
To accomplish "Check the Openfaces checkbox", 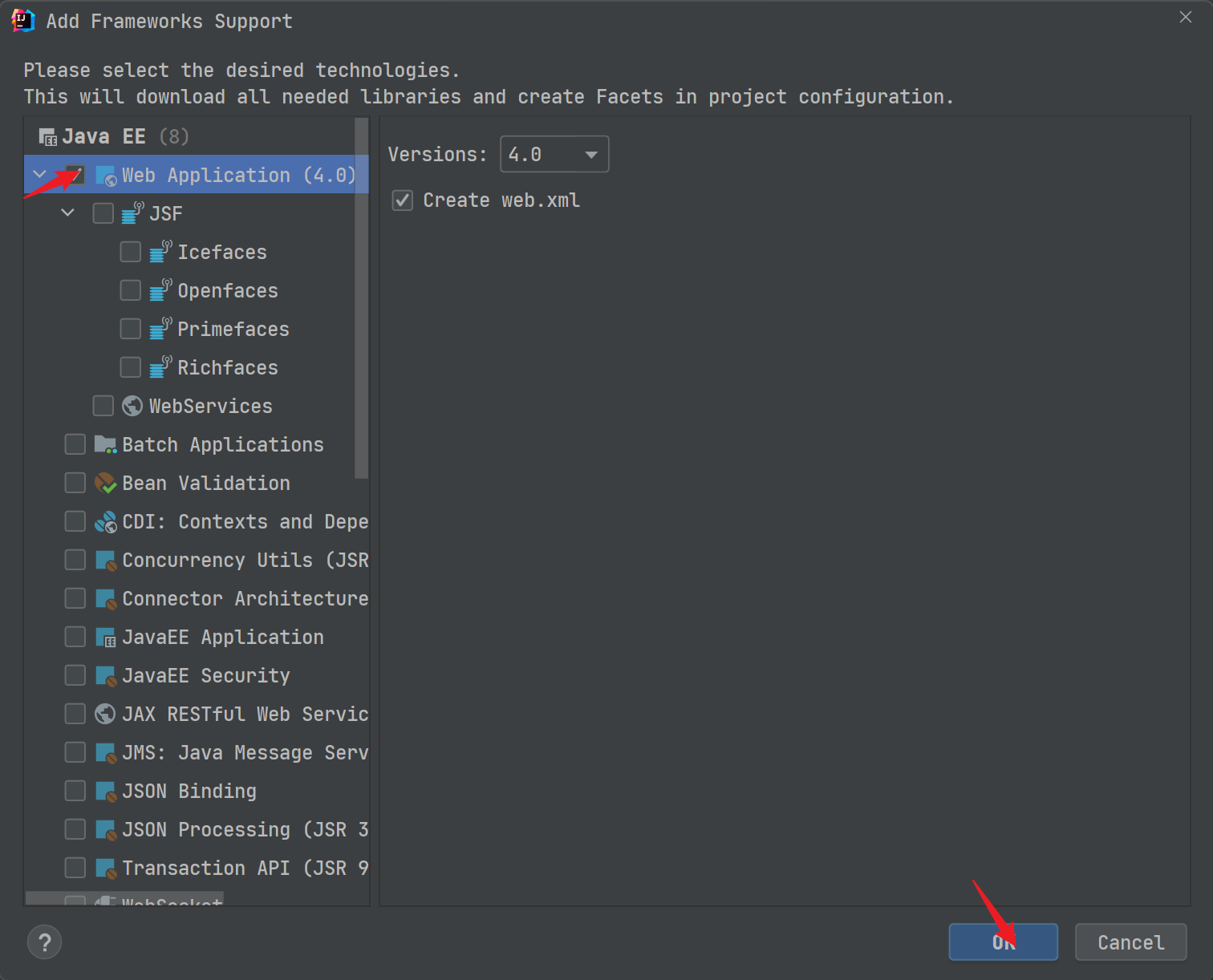I will (x=130, y=290).
